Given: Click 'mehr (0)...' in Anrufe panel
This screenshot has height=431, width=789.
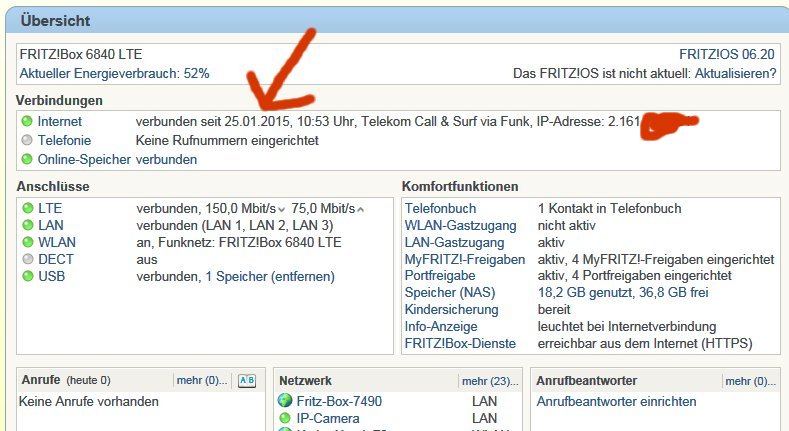Looking at the screenshot, I should (x=202, y=381).
